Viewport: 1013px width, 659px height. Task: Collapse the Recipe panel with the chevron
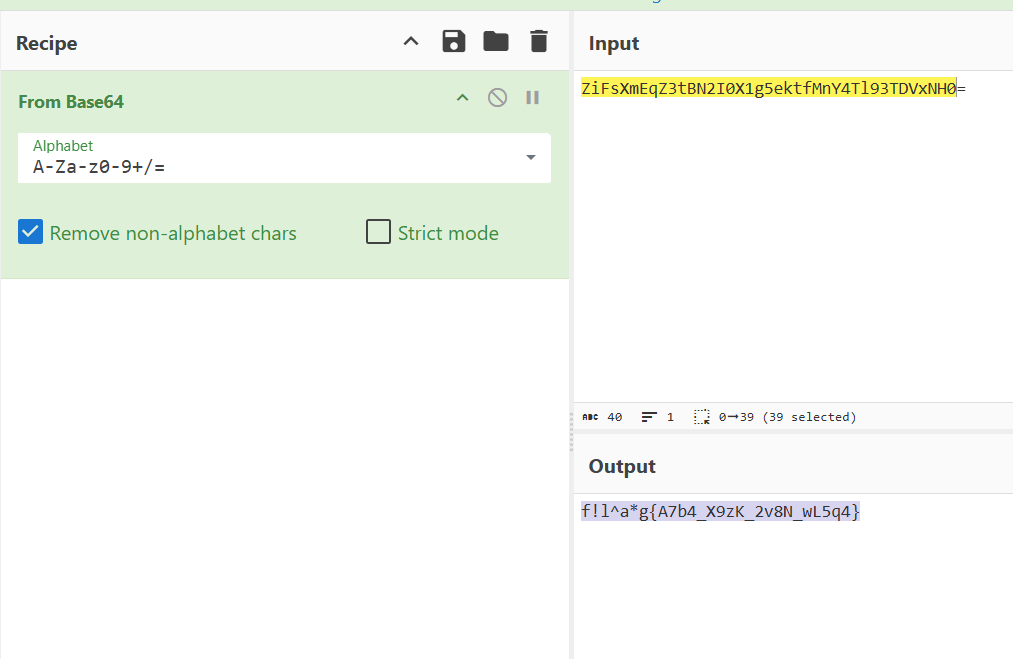[x=411, y=41]
